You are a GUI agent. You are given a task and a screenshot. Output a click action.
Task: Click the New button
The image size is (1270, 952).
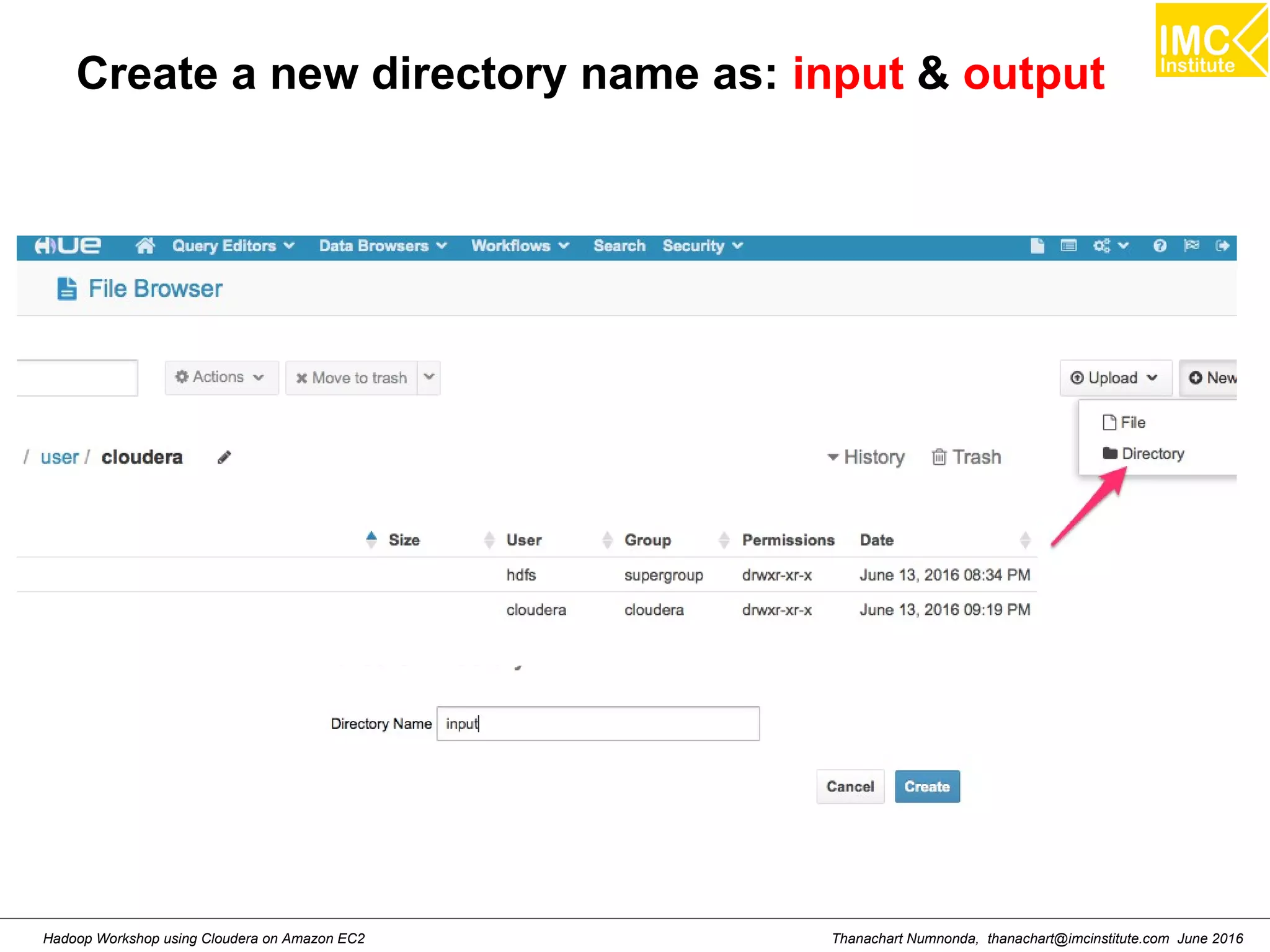1209,378
